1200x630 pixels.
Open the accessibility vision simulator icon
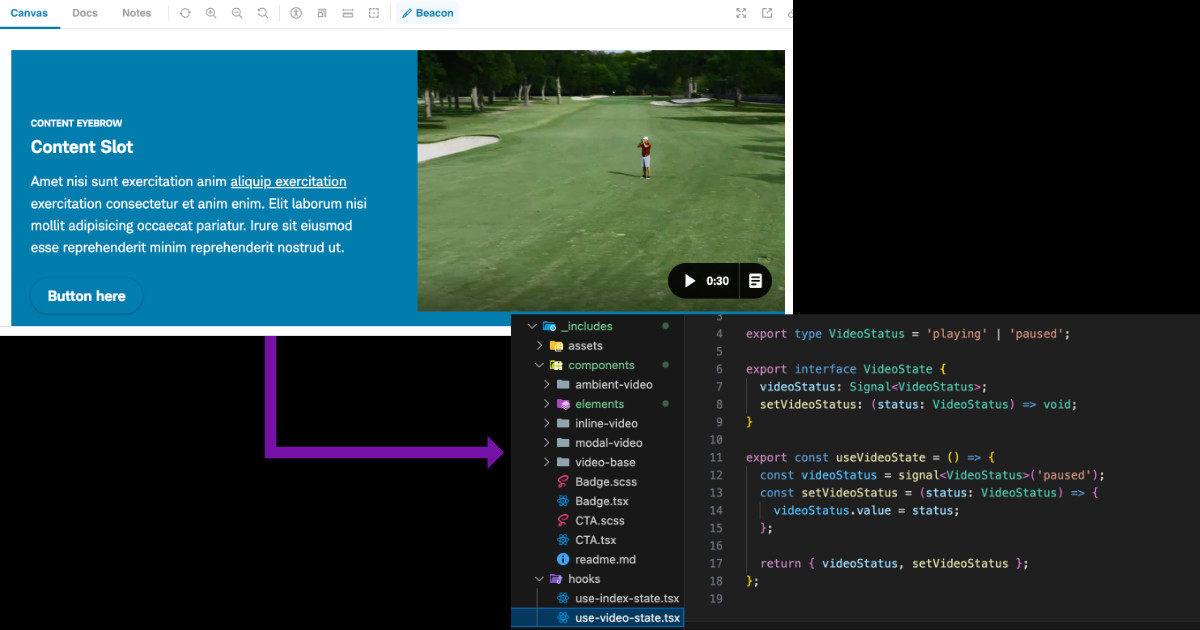(296, 13)
